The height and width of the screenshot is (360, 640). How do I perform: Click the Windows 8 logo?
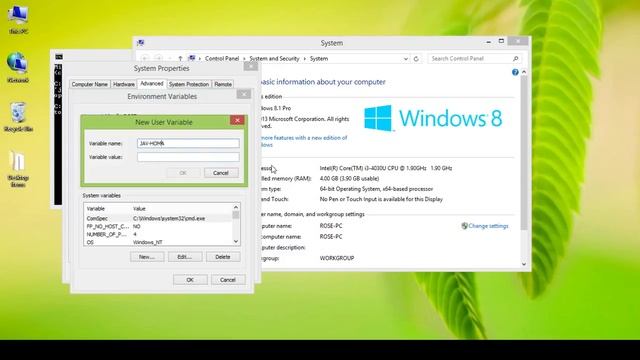coord(433,118)
